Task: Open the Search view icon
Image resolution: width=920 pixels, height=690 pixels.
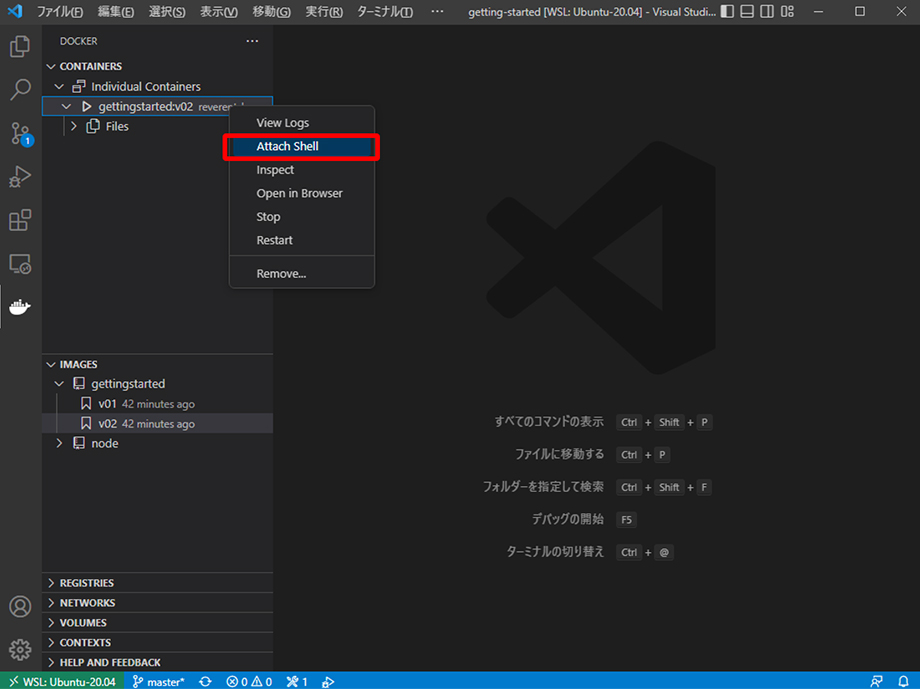Action: point(20,90)
